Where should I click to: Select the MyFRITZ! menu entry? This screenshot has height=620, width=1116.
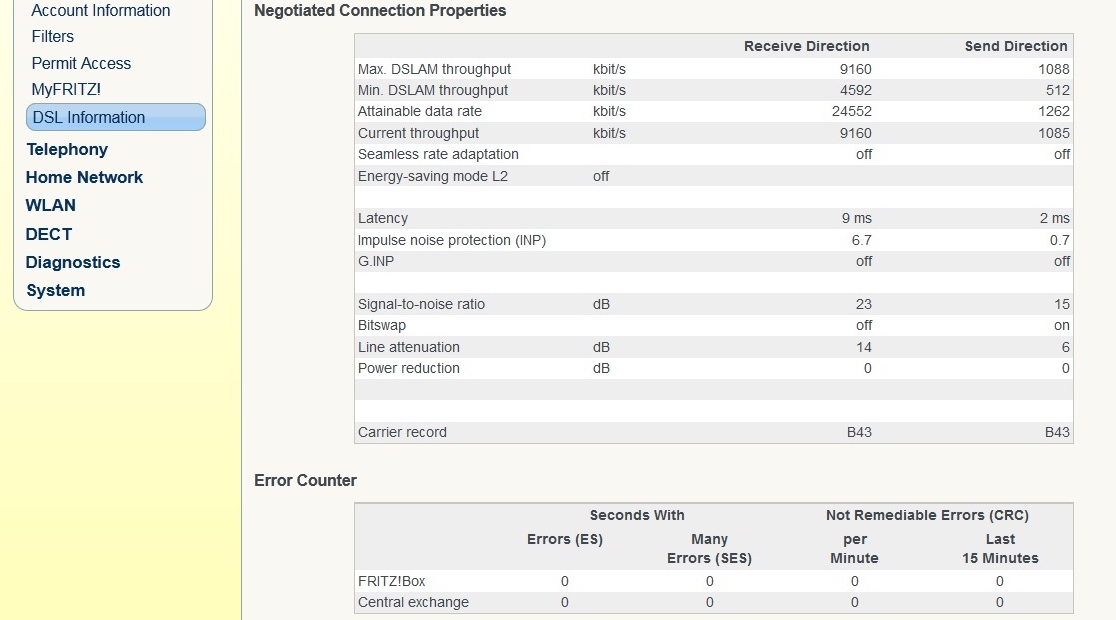(x=66, y=90)
